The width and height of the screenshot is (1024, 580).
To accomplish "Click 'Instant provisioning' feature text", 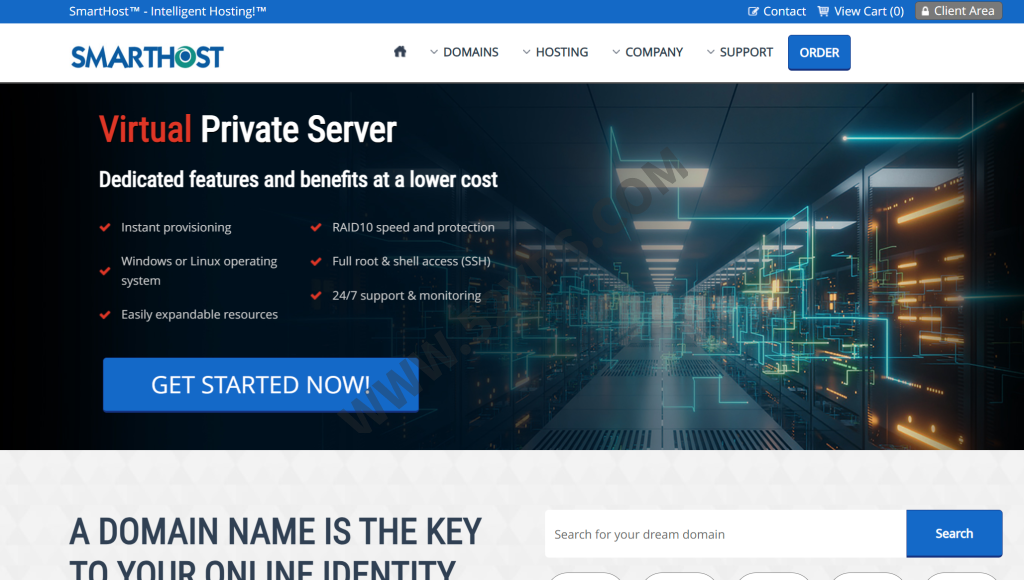I will (x=176, y=227).
